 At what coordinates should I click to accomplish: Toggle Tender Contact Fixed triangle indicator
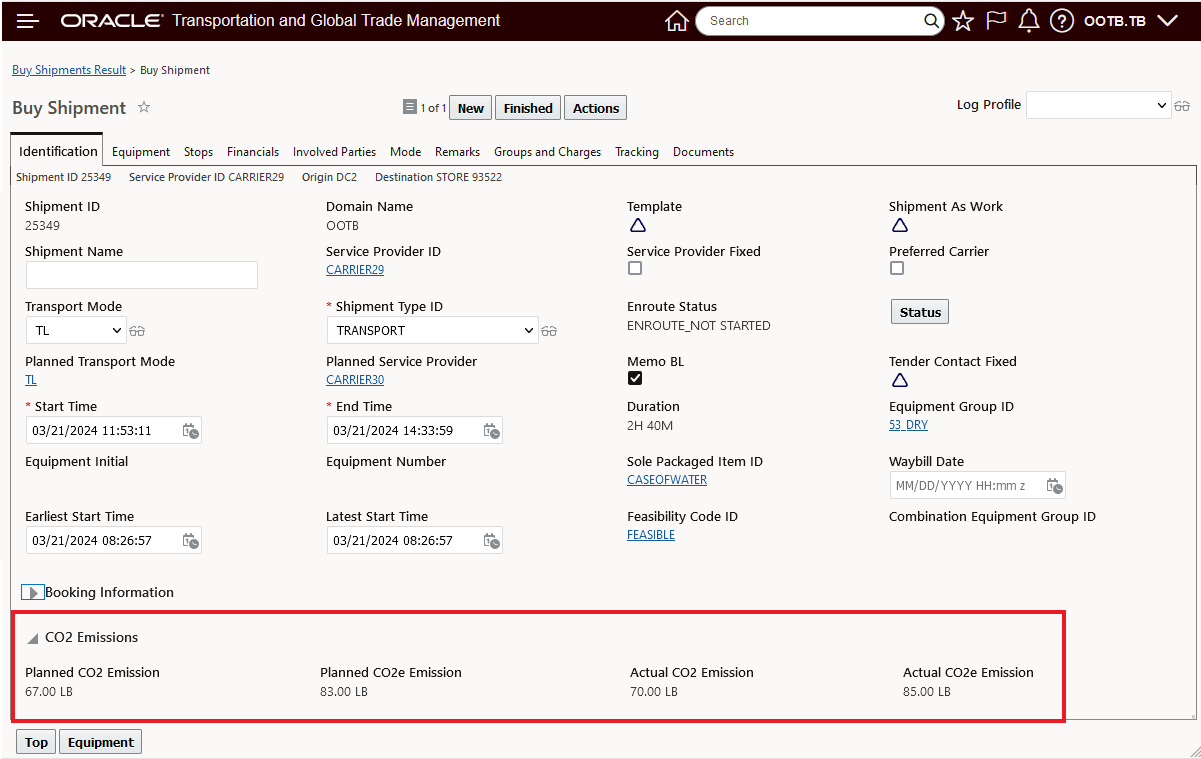(900, 380)
